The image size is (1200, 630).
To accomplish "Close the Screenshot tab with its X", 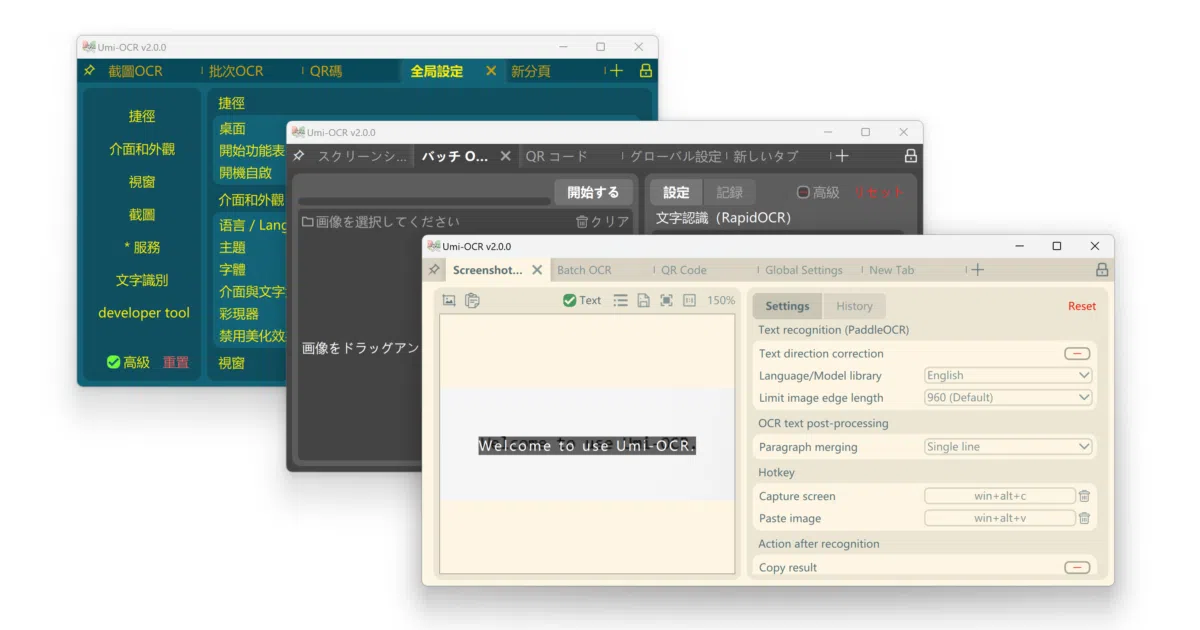I will click(537, 270).
